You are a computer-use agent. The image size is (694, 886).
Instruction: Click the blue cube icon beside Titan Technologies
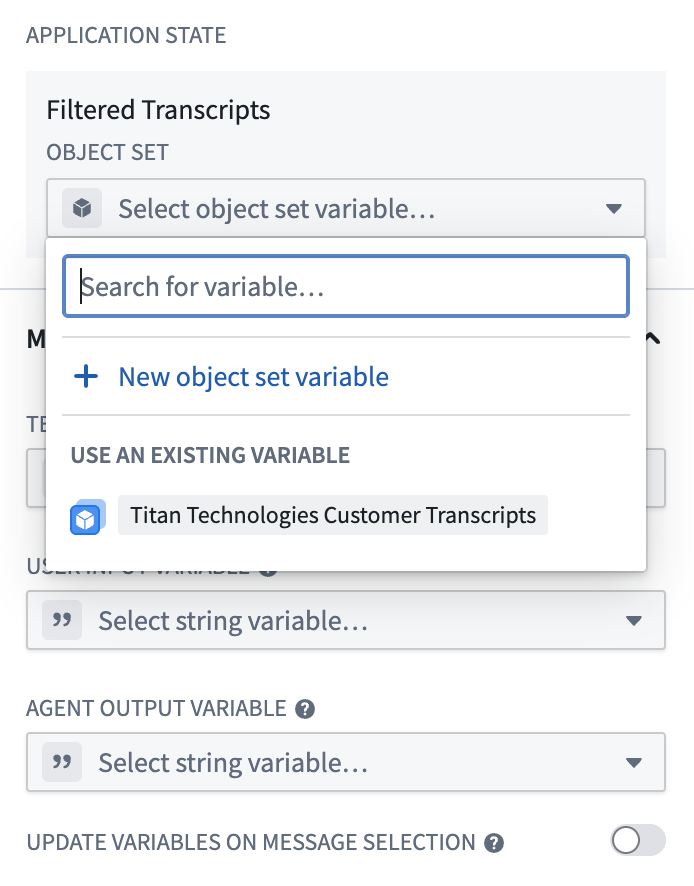[88, 516]
